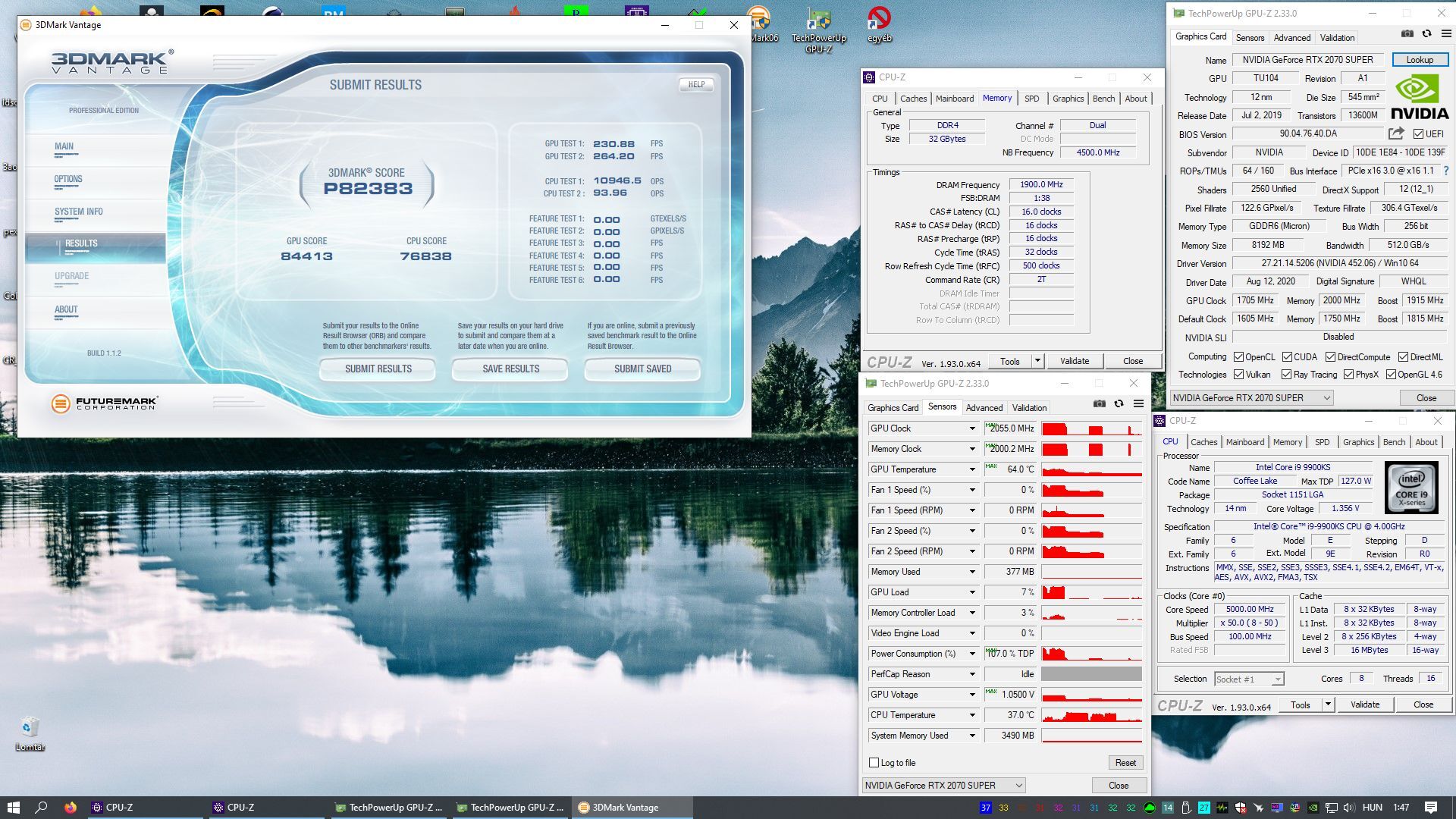Switch to SPD tab in CPU-Z Memory window
Viewport: 1456px width, 819px height.
tap(1031, 99)
